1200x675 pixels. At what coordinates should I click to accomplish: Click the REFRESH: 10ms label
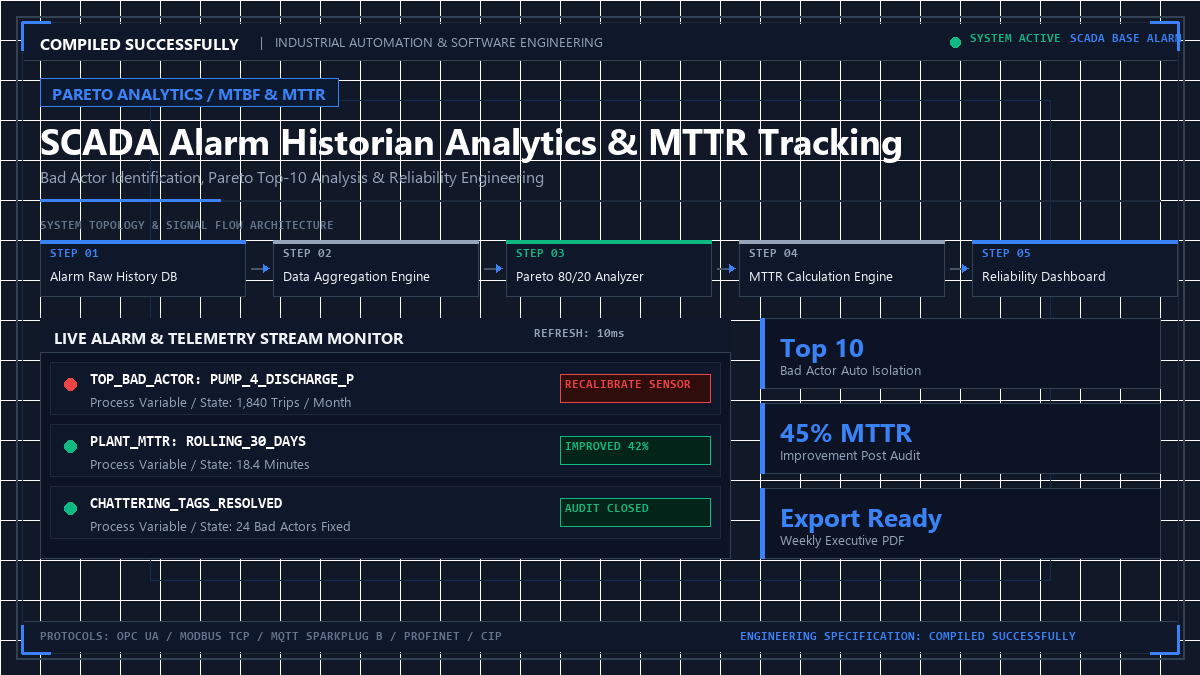point(579,333)
